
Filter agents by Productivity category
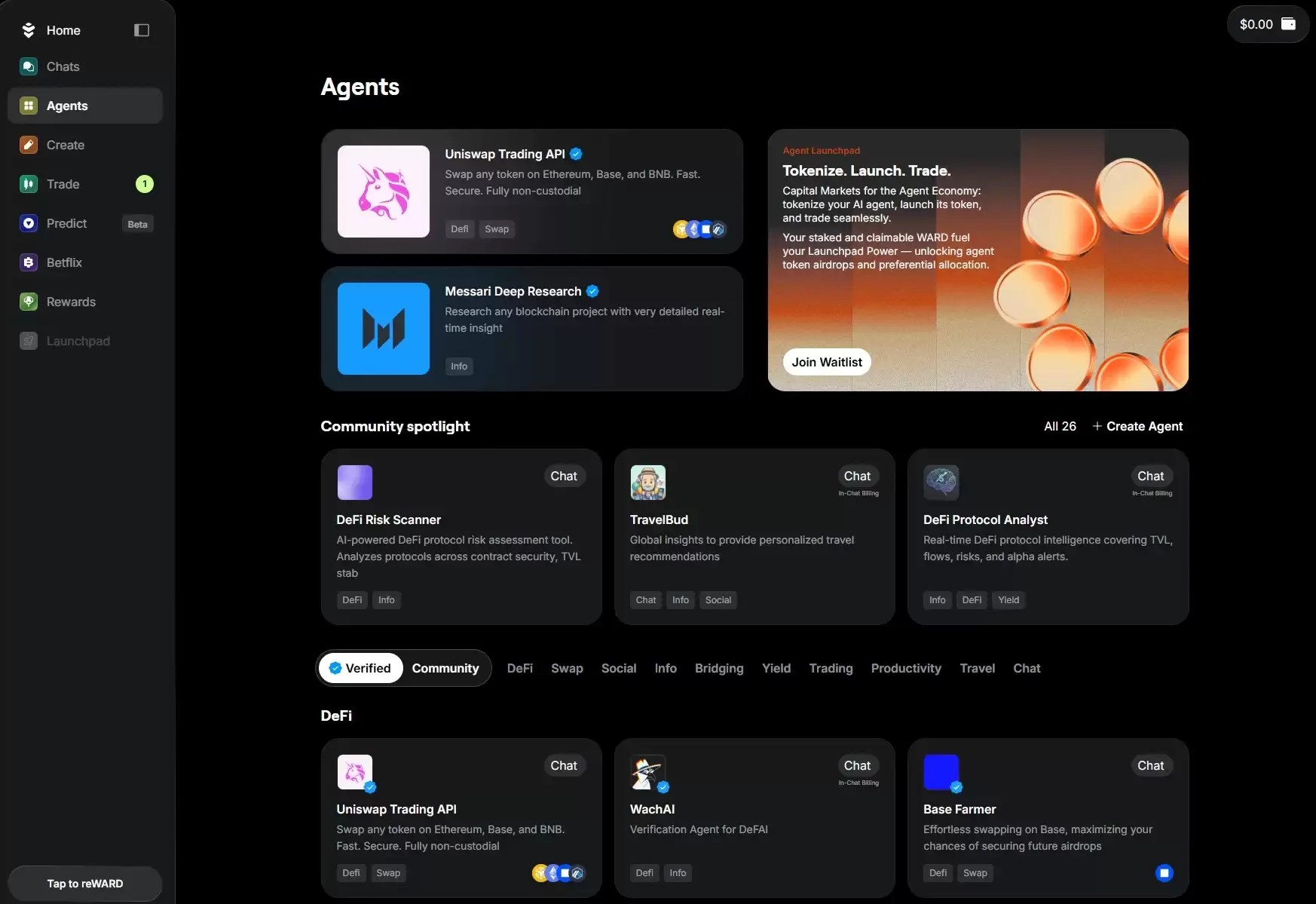tap(906, 668)
